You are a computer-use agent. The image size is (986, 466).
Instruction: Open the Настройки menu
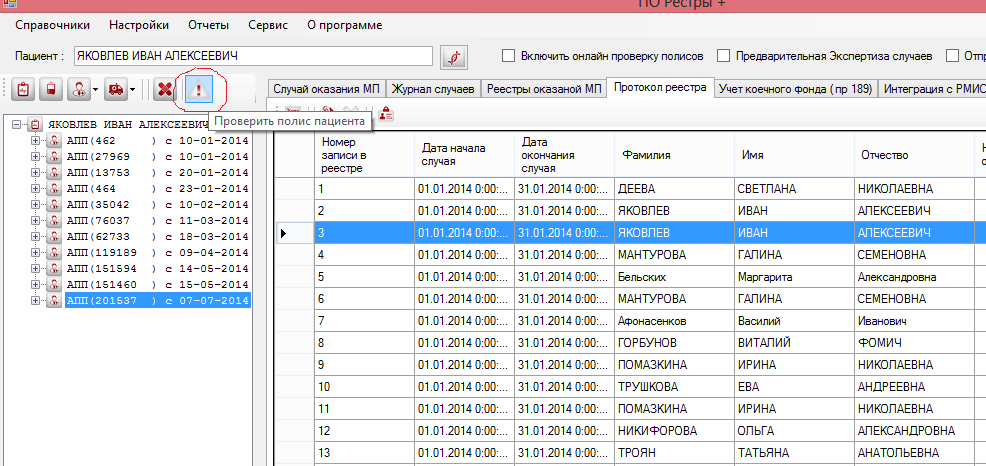tap(139, 25)
